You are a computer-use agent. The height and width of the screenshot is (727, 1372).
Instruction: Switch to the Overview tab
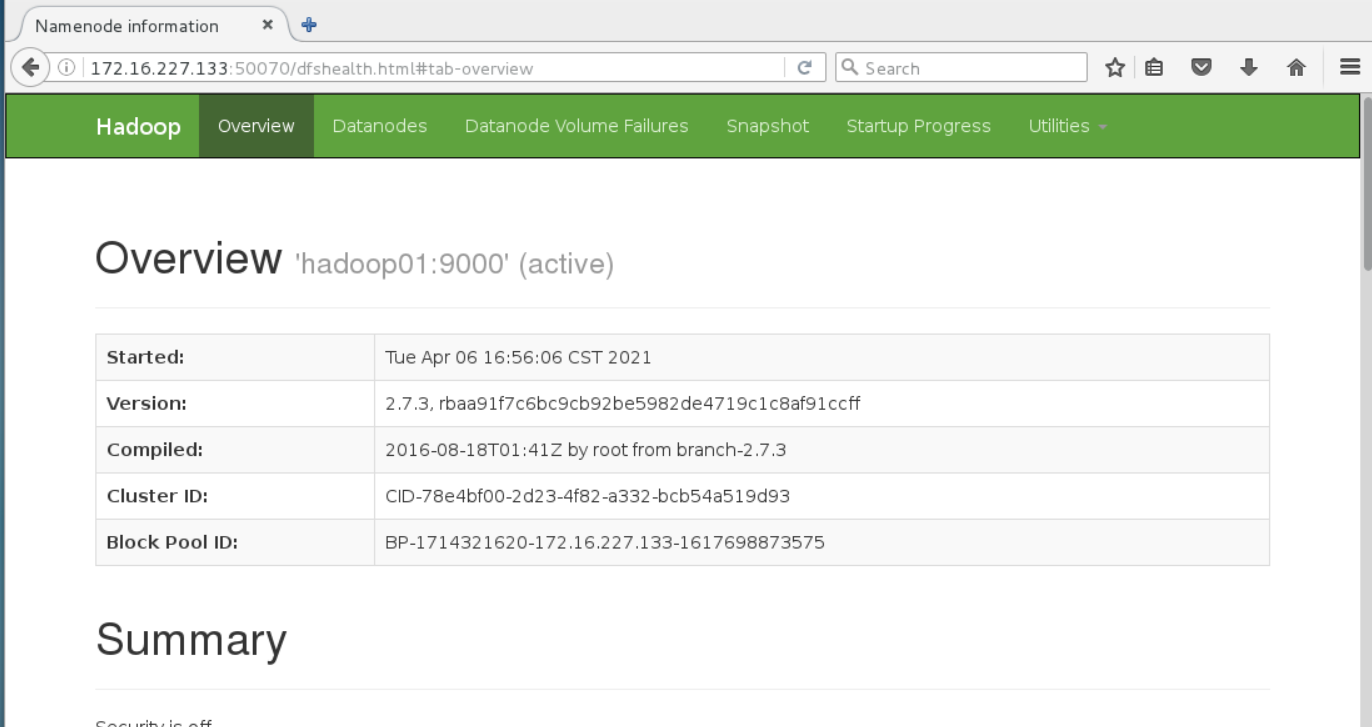[256, 126]
